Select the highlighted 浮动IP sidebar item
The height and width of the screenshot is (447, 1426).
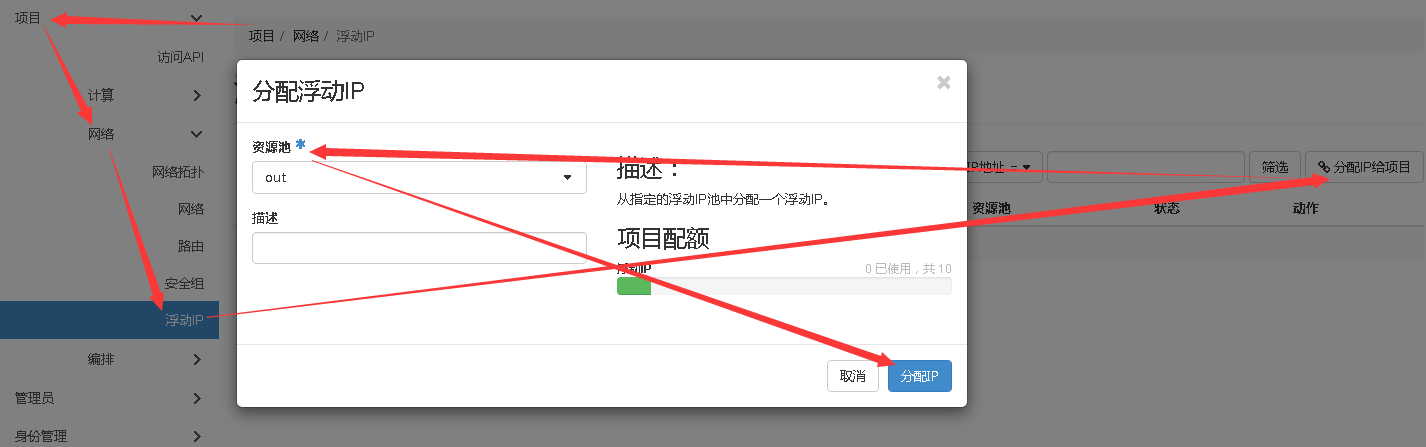pyautogui.click(x=109, y=320)
